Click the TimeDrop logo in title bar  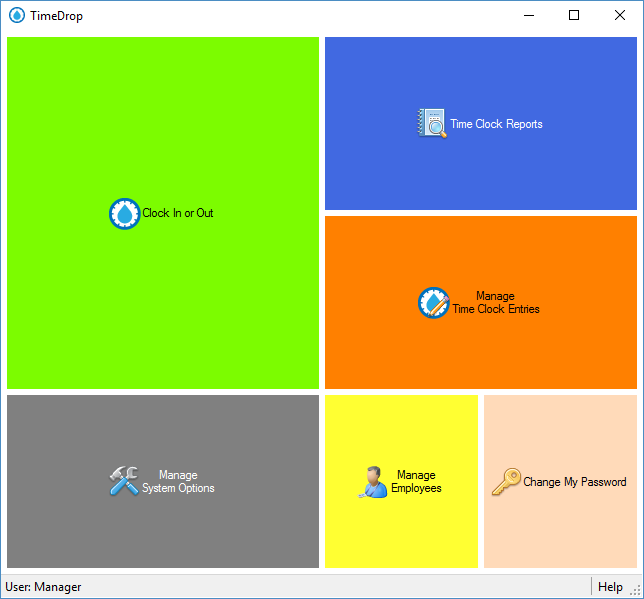click(17, 16)
